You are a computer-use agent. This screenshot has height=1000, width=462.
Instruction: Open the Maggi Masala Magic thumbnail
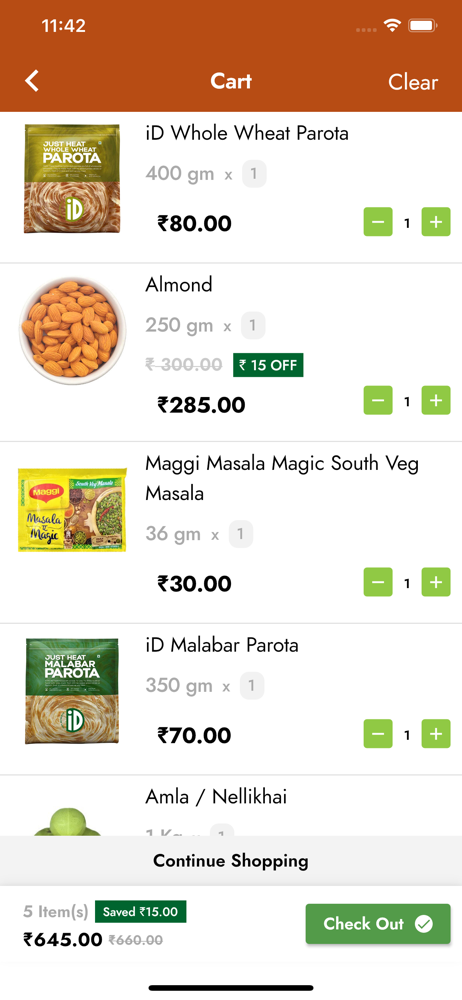tap(72, 510)
